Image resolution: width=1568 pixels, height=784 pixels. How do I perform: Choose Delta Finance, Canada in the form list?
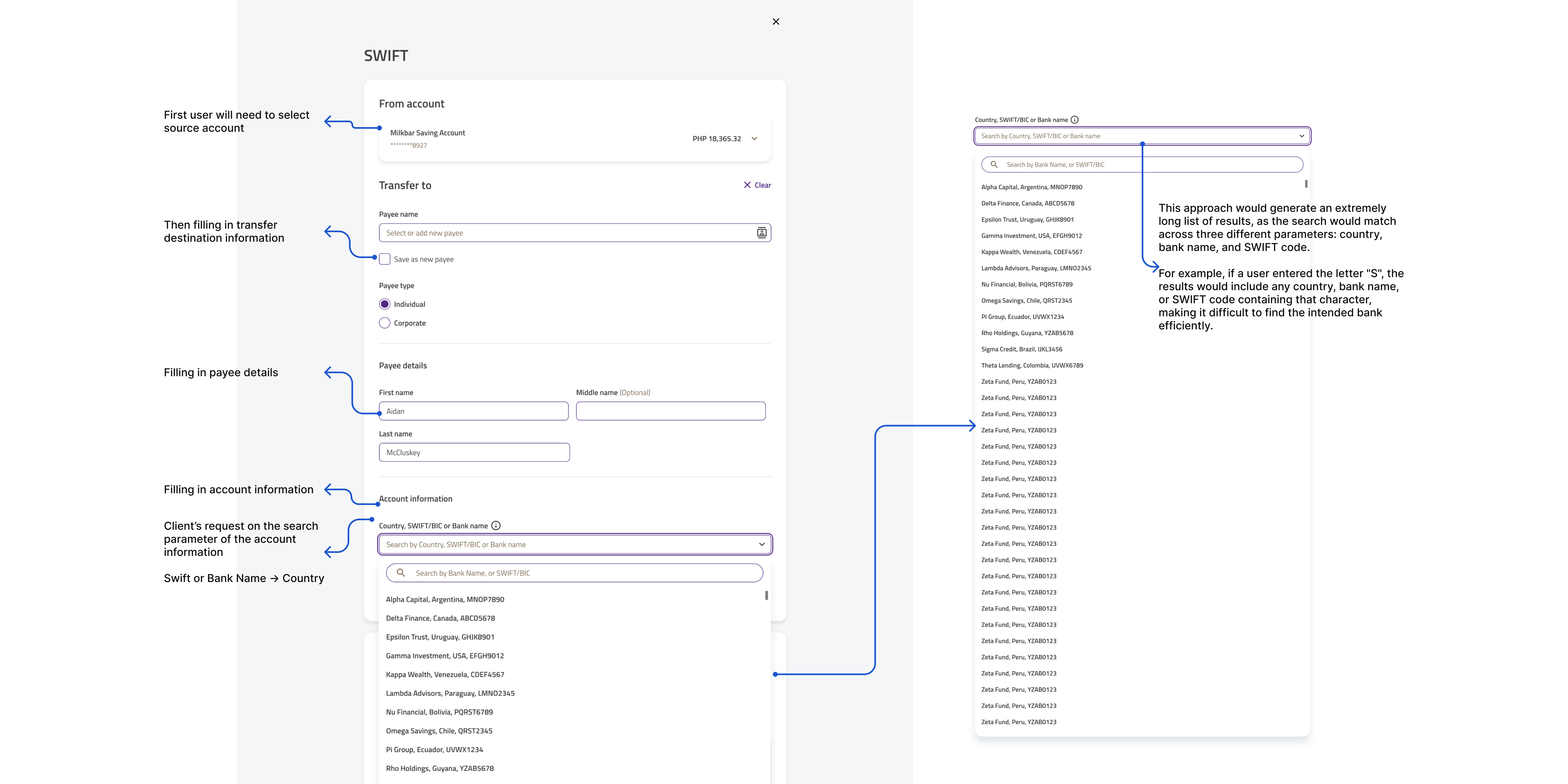point(440,618)
